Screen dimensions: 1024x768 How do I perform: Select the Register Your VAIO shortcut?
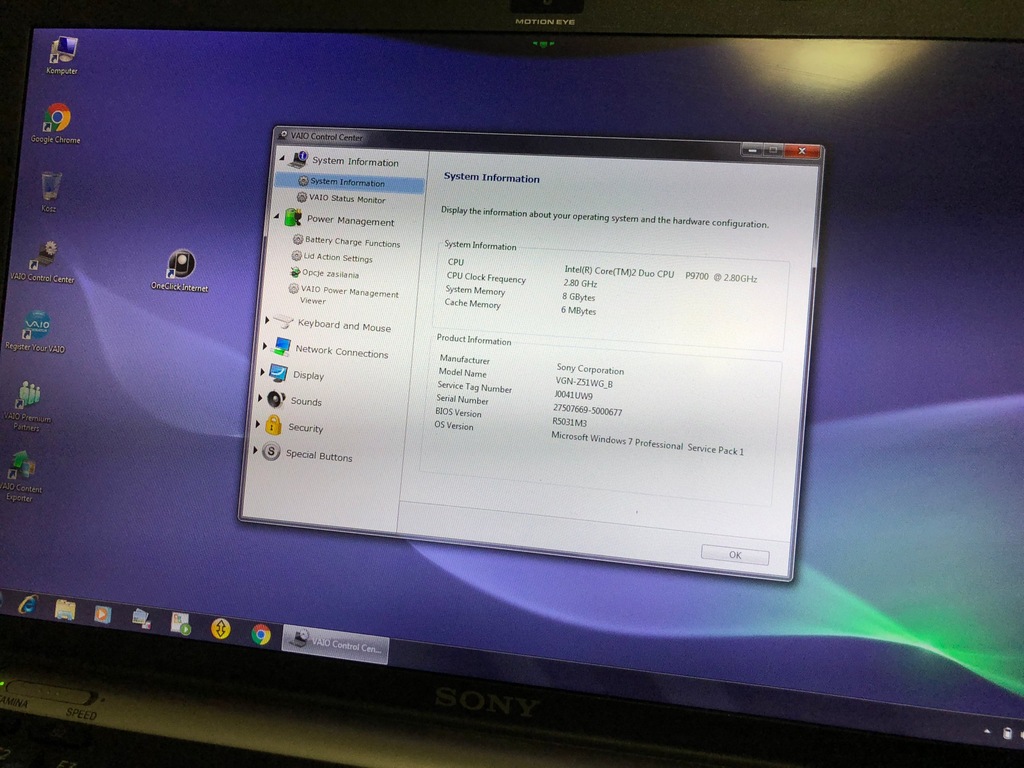36,331
